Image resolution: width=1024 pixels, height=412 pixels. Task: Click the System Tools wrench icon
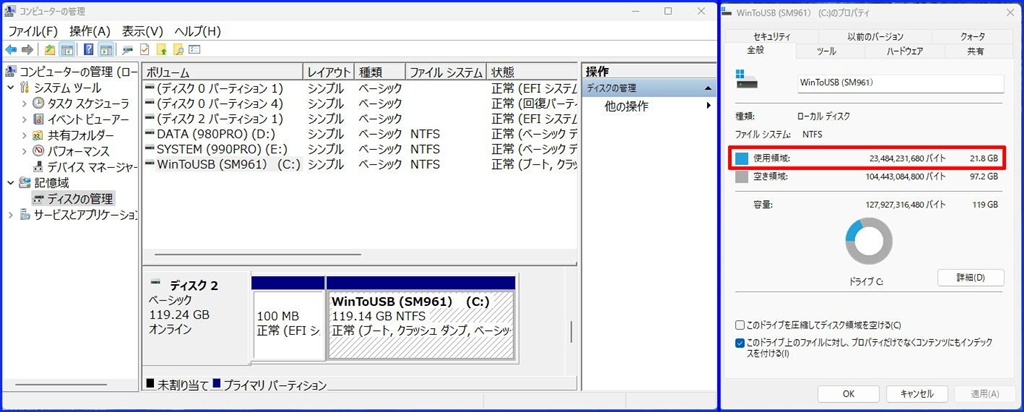[x=25, y=87]
